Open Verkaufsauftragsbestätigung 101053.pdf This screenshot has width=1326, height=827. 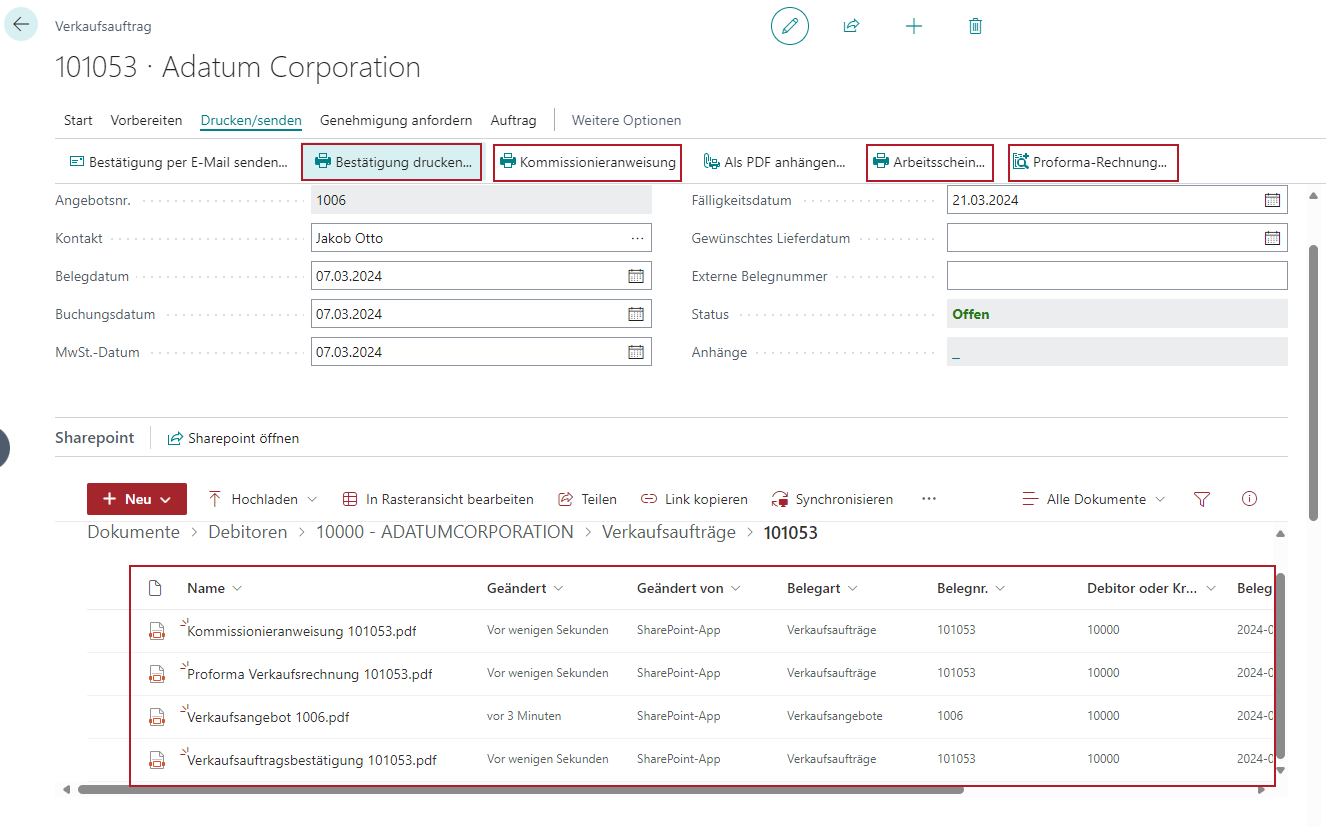(312, 760)
